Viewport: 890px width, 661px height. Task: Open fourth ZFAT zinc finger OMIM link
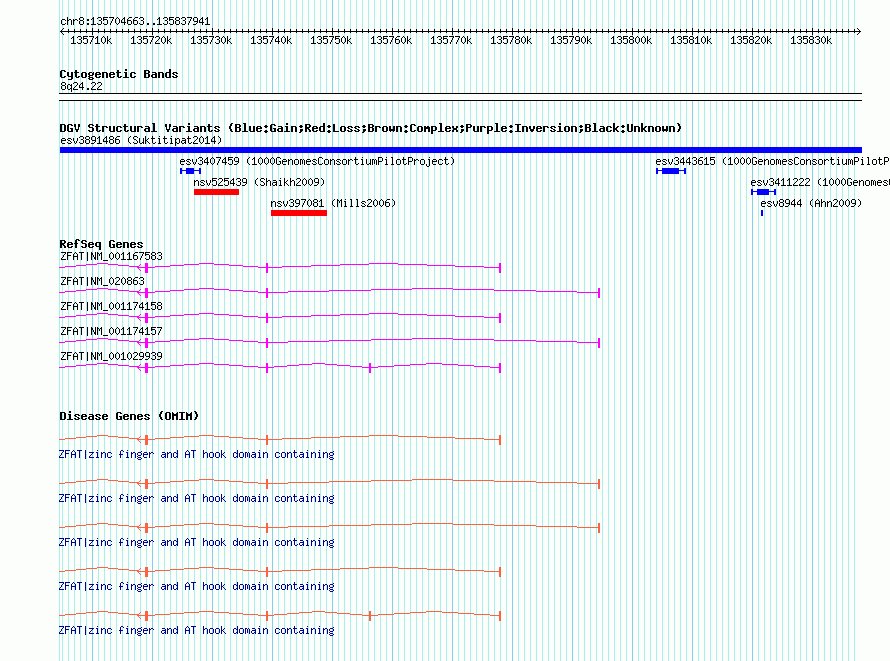coord(196,586)
